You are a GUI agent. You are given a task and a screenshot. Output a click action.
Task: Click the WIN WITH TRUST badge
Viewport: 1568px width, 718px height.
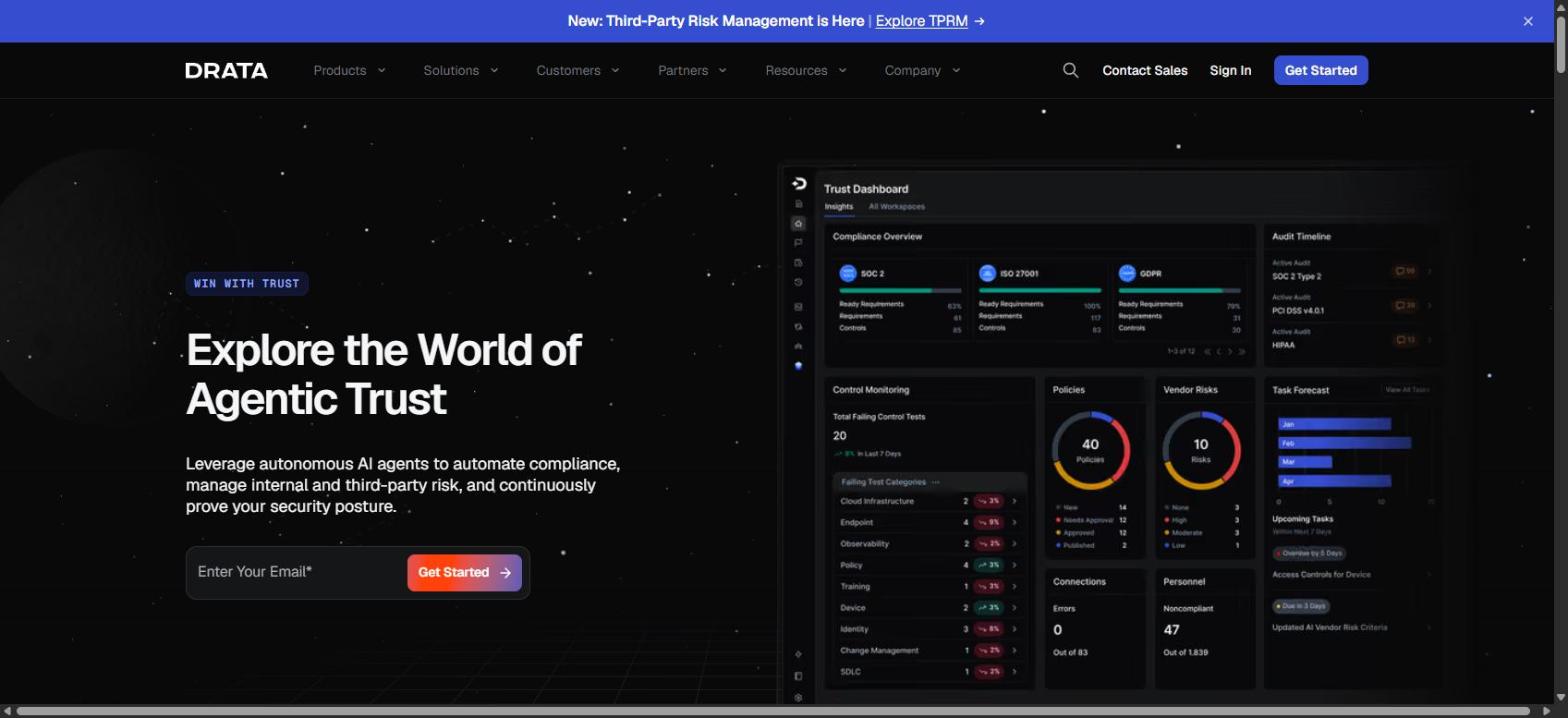[x=247, y=284]
